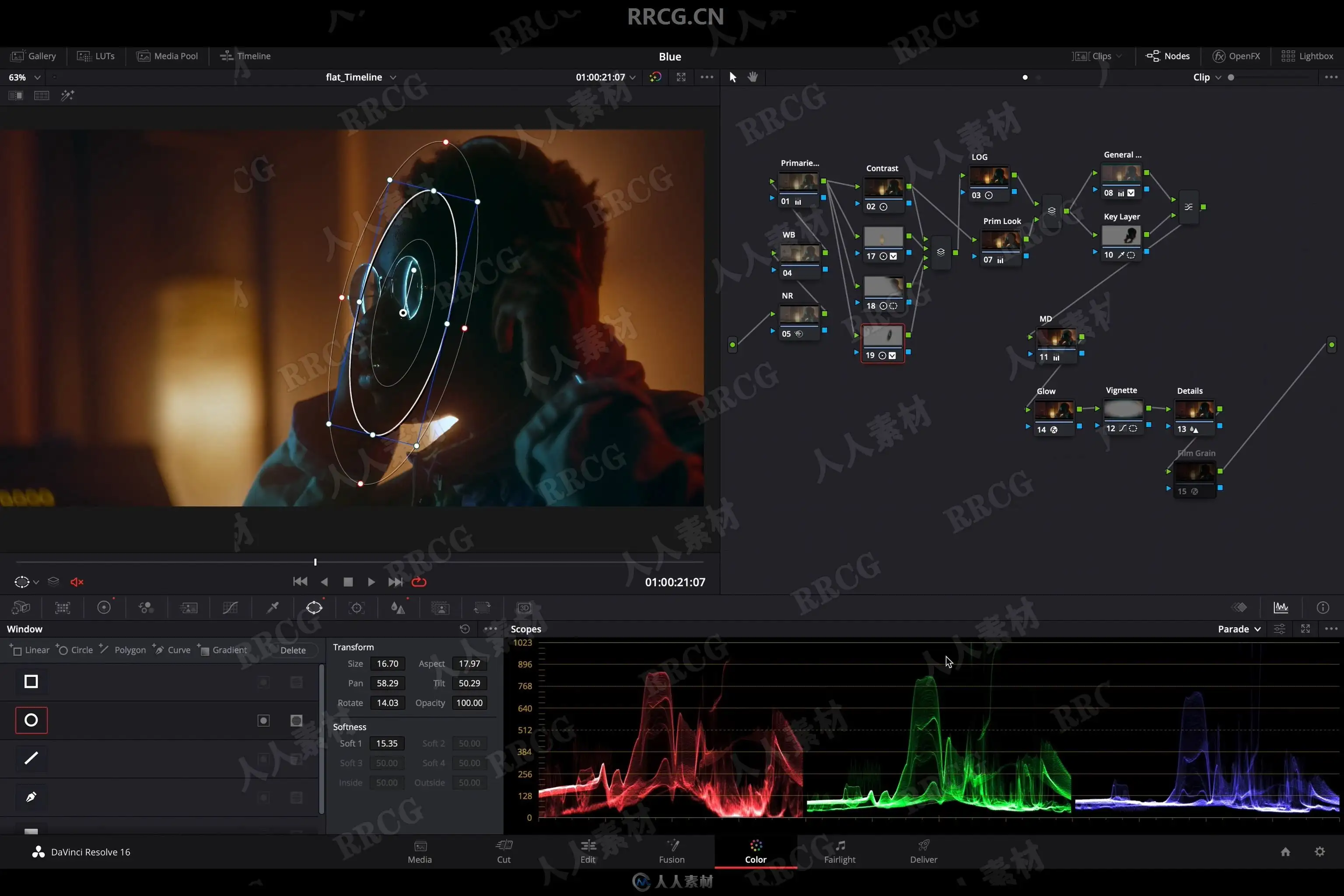Open the Curves palette icon
The width and height of the screenshot is (1344, 896).
(230, 607)
